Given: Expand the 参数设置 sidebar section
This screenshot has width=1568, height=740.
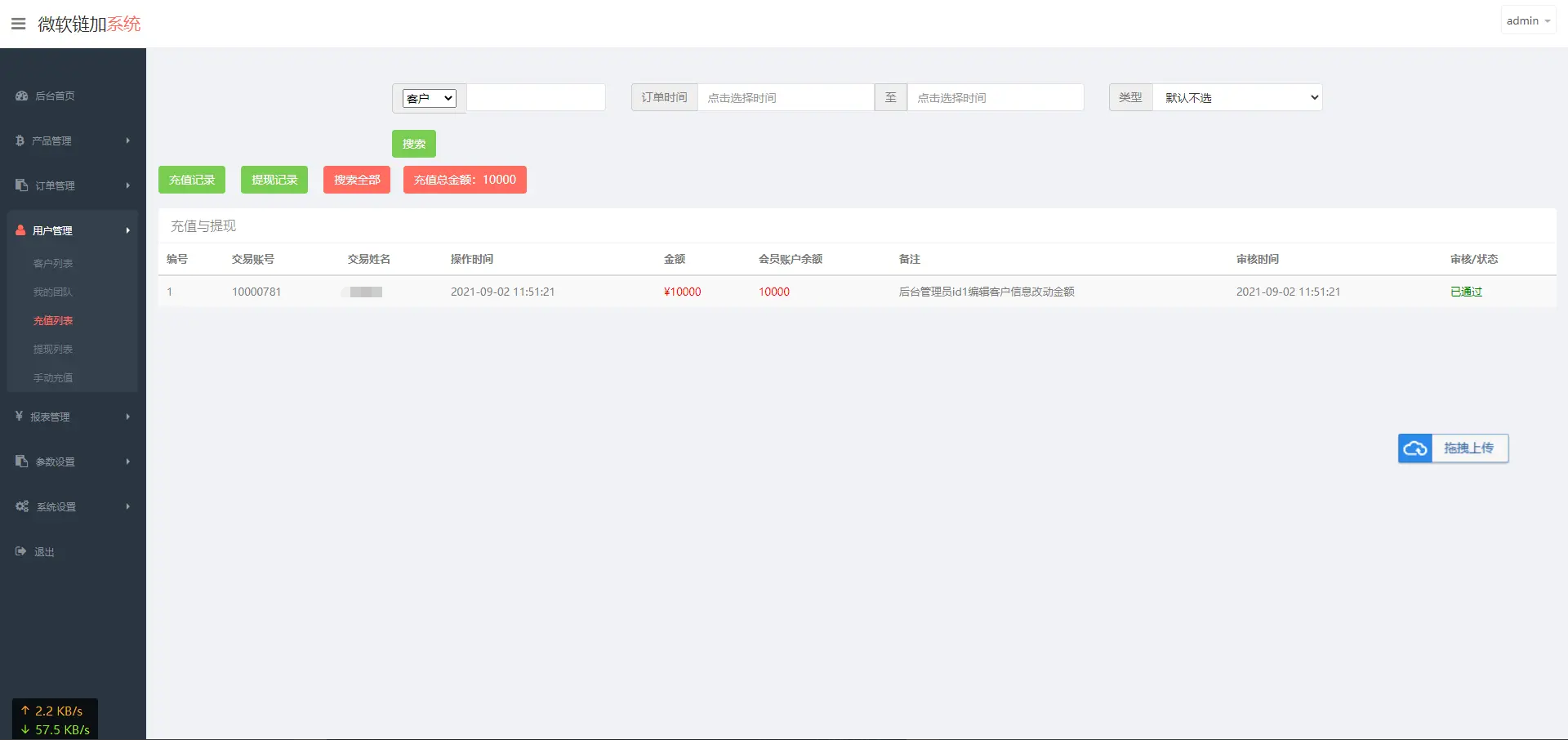Looking at the screenshot, I should coord(20,461).
